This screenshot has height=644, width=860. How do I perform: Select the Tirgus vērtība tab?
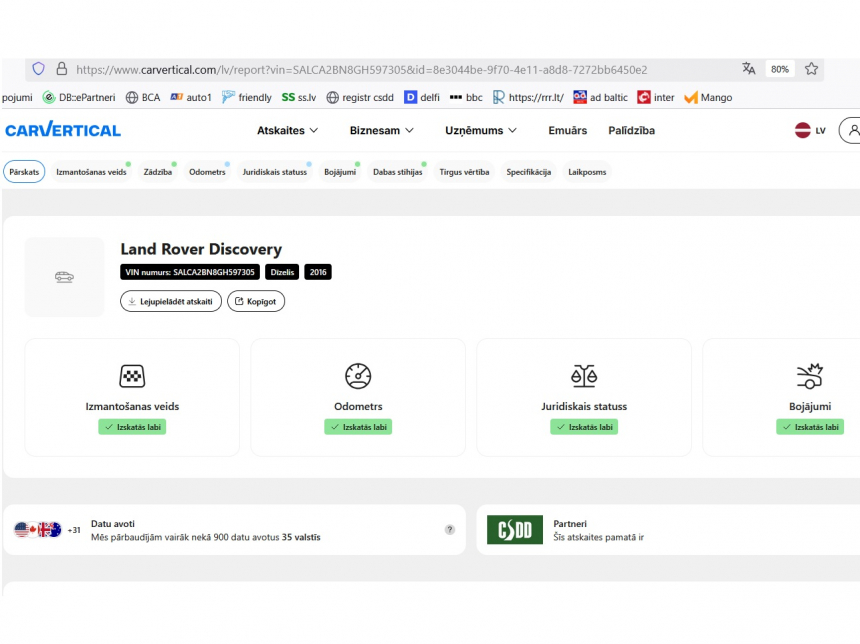pyautogui.click(x=464, y=172)
